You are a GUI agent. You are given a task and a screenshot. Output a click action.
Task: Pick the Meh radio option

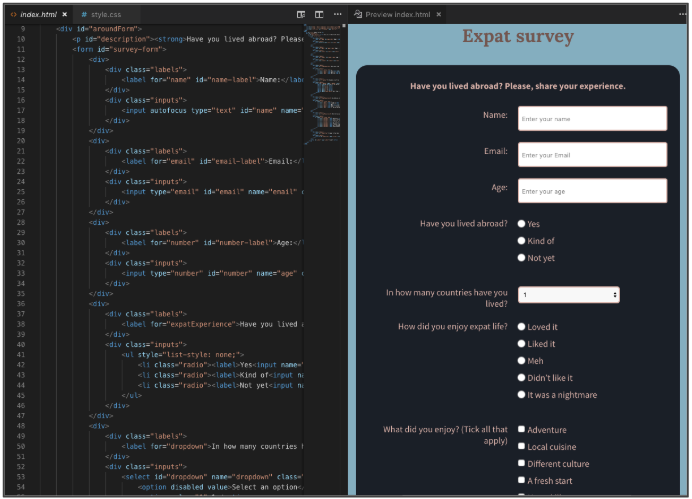521,360
